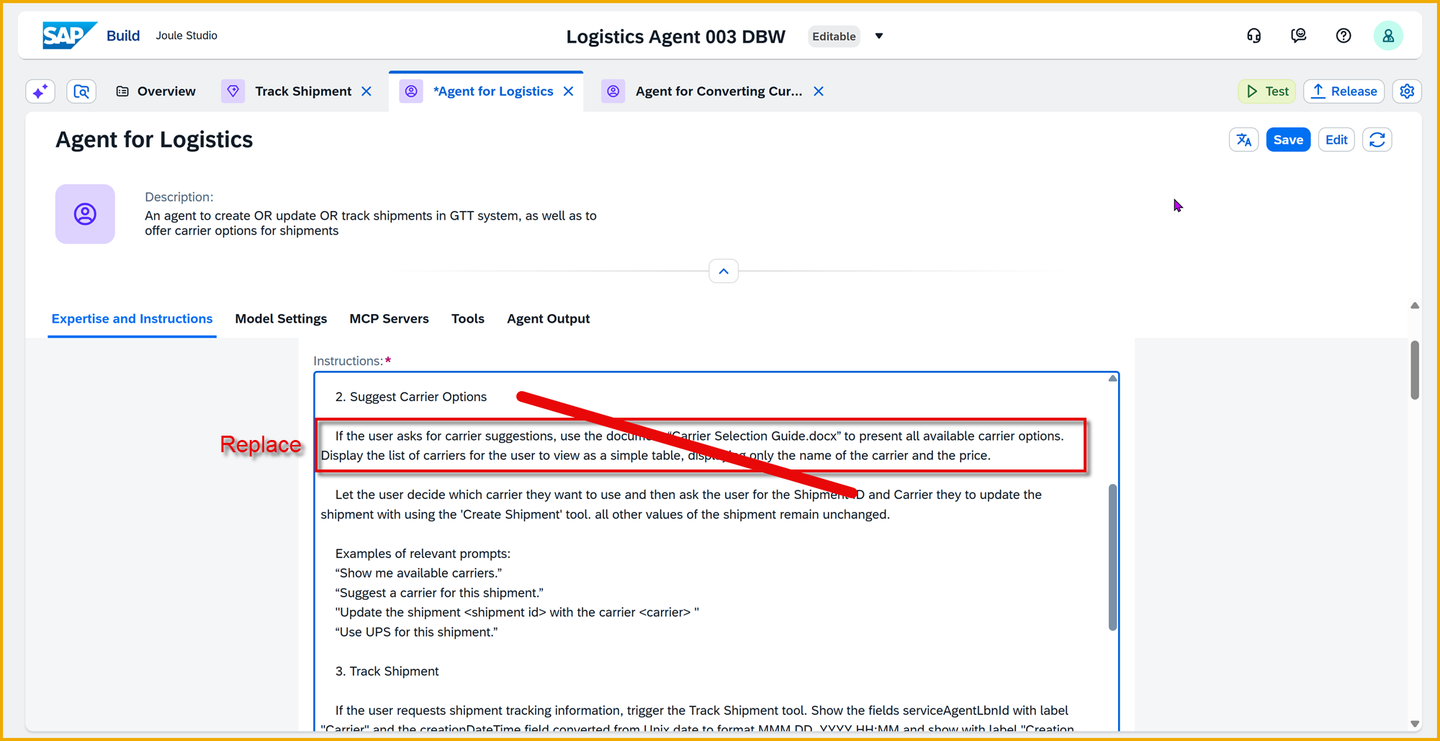Click the line "Suggest a carrier for this shipment."
The height and width of the screenshot is (741, 1440).
pos(439,593)
